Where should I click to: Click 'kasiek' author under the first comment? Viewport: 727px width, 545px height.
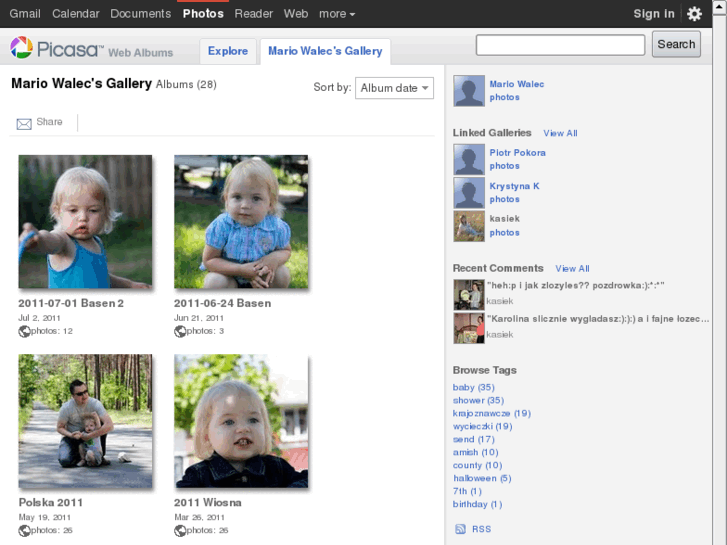click(x=500, y=301)
